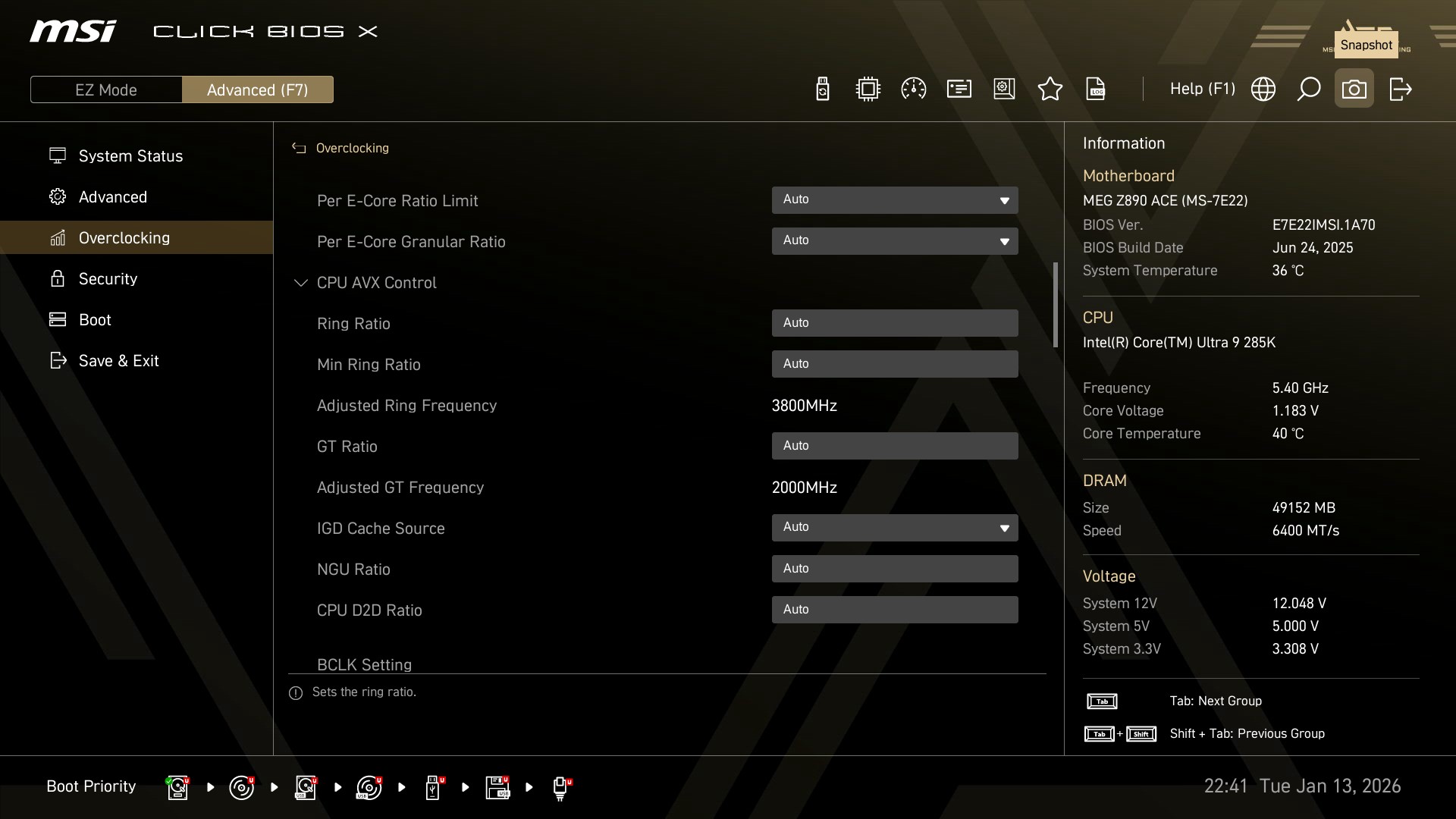Open Per E-Core Granular Ratio dropdown
The image size is (1456, 819).
894,241
